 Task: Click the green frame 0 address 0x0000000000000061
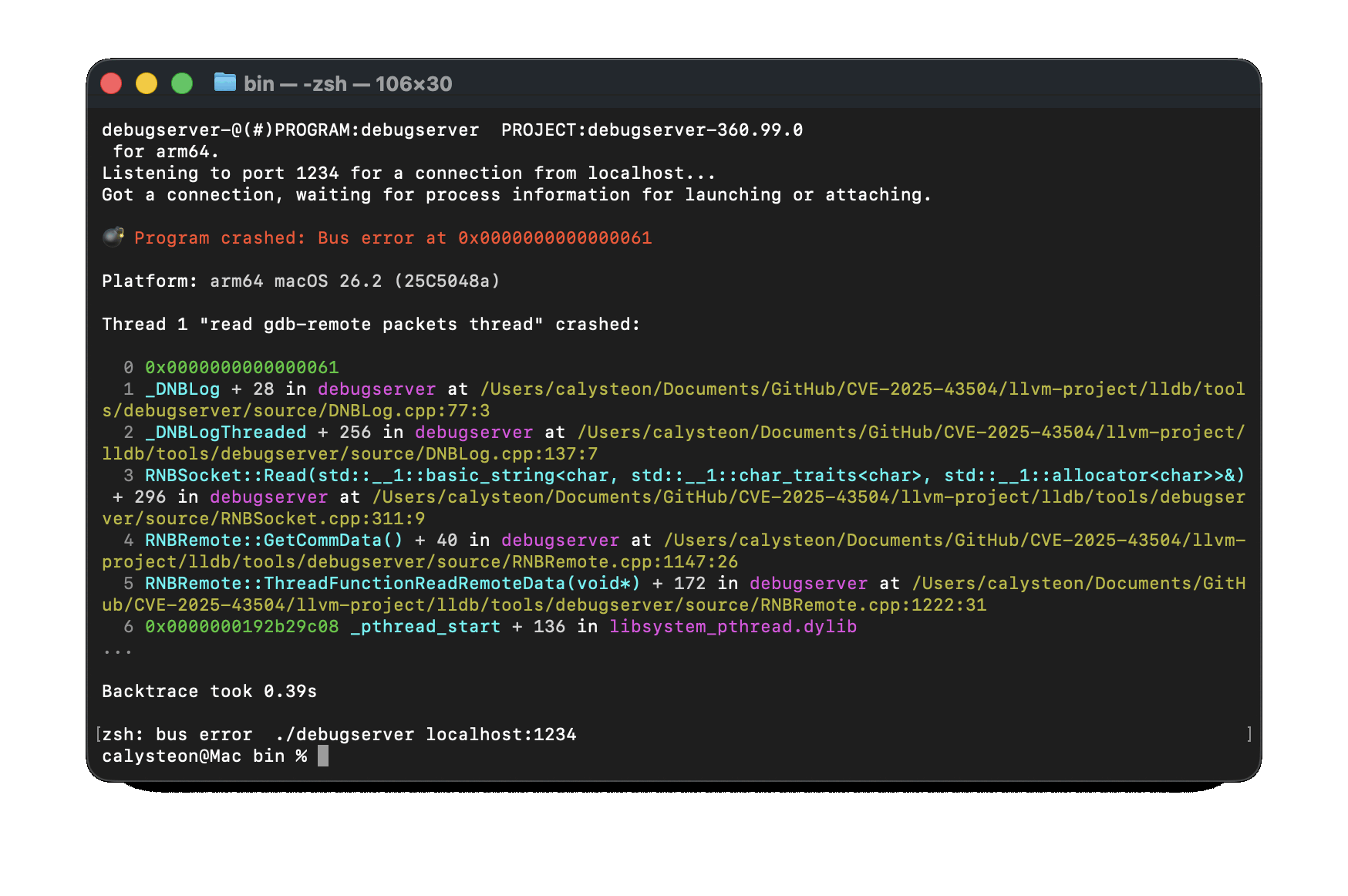coord(241,368)
